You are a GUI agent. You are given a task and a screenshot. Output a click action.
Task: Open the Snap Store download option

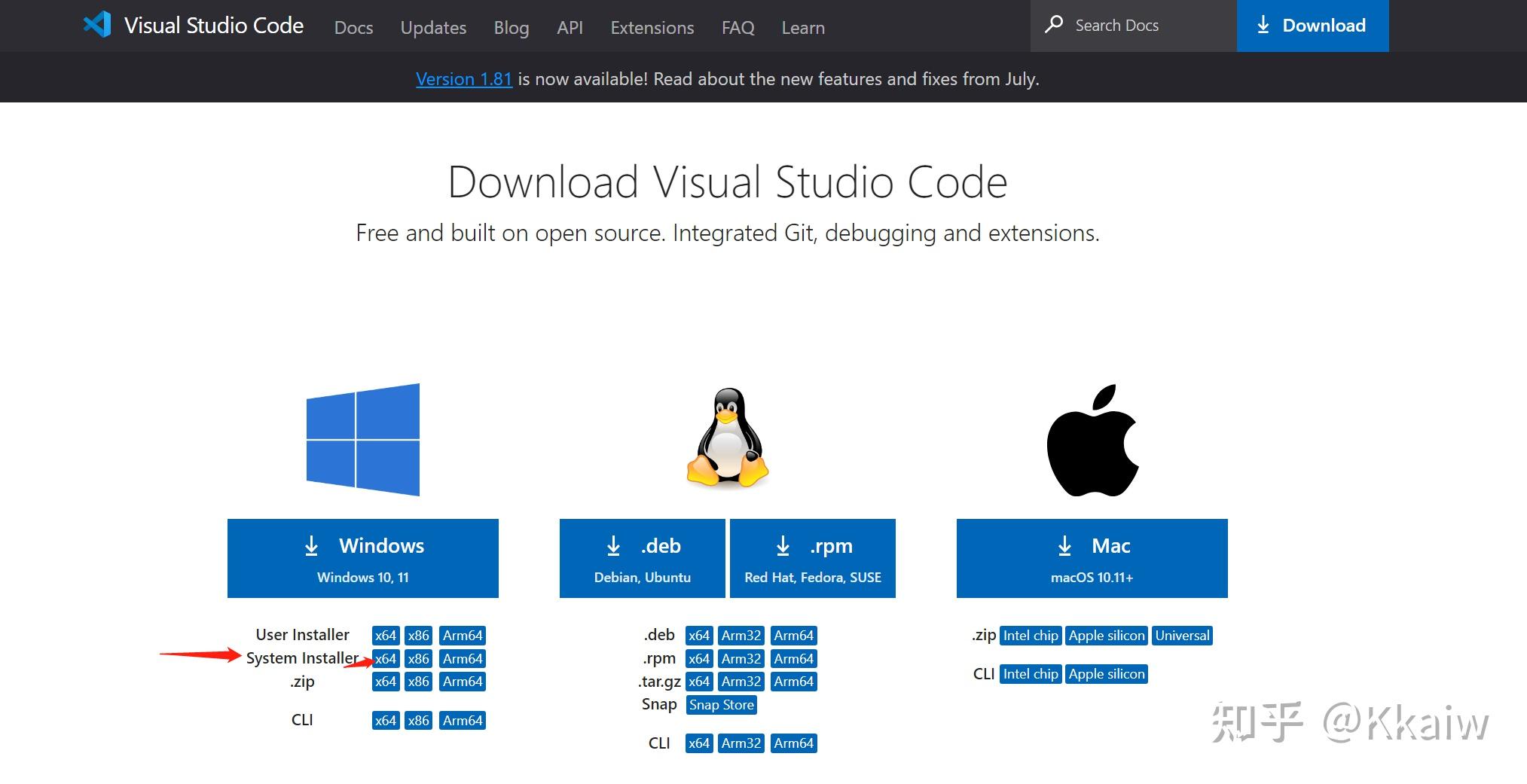tap(721, 705)
